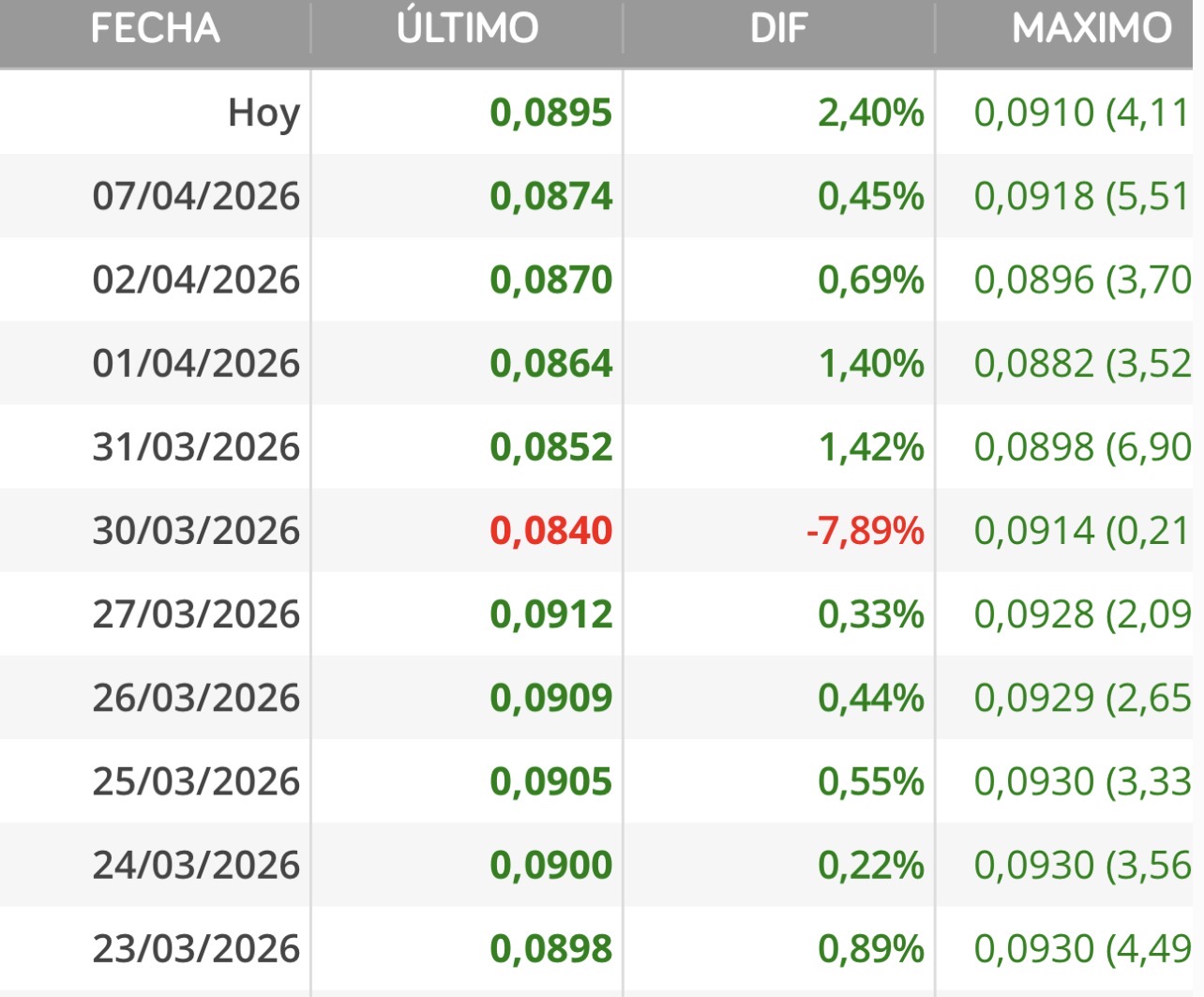The width and height of the screenshot is (1204, 997).
Task: Click the 0,0870 último value
Action: [550, 280]
